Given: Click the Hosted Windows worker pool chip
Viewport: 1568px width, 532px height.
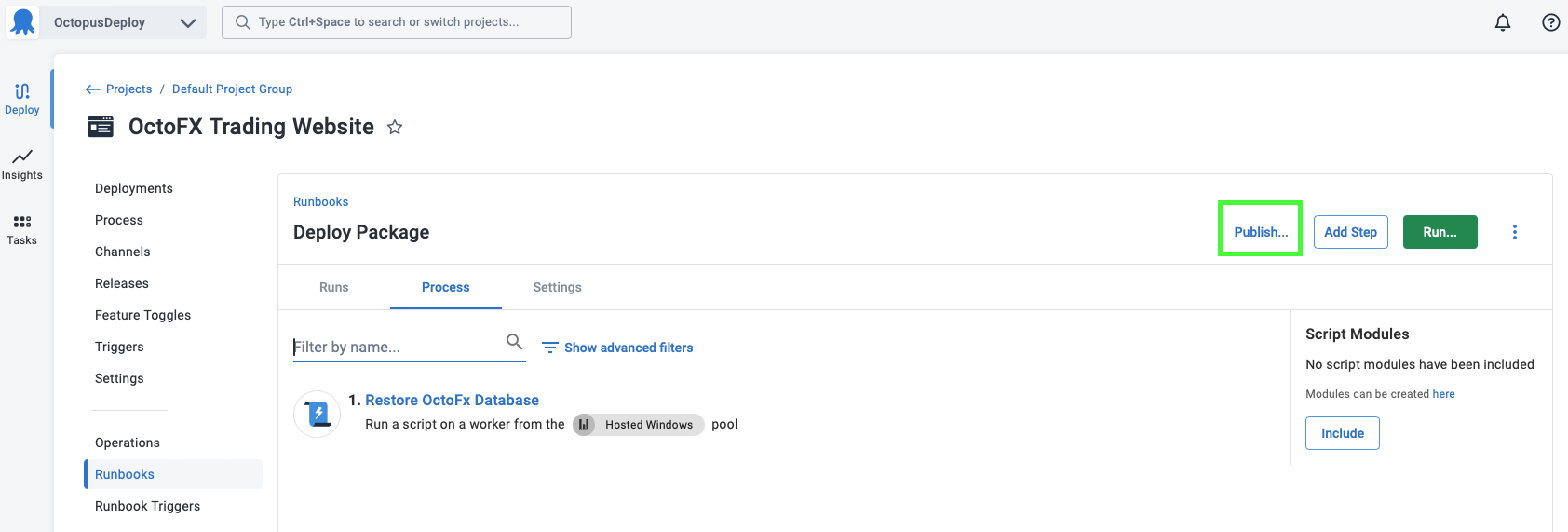Looking at the screenshot, I should (639, 425).
